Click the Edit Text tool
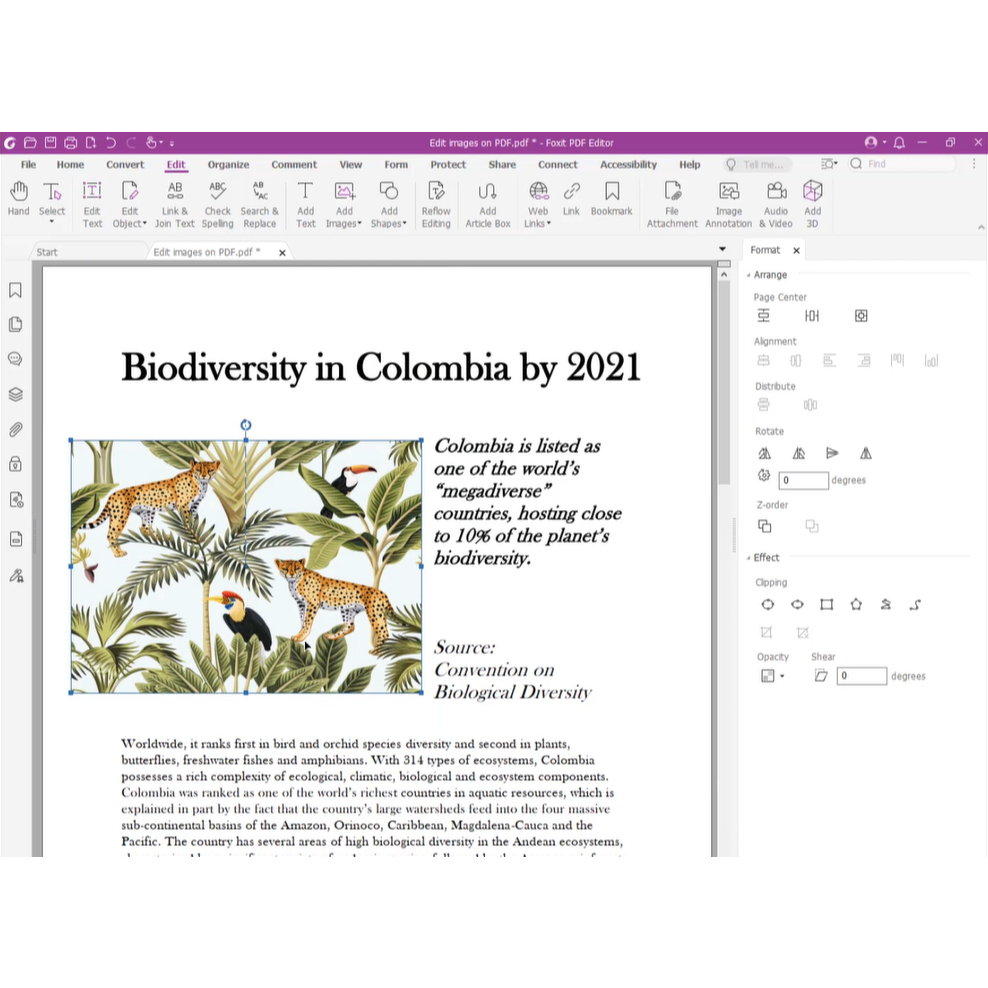Image resolution: width=988 pixels, height=988 pixels. click(x=92, y=204)
